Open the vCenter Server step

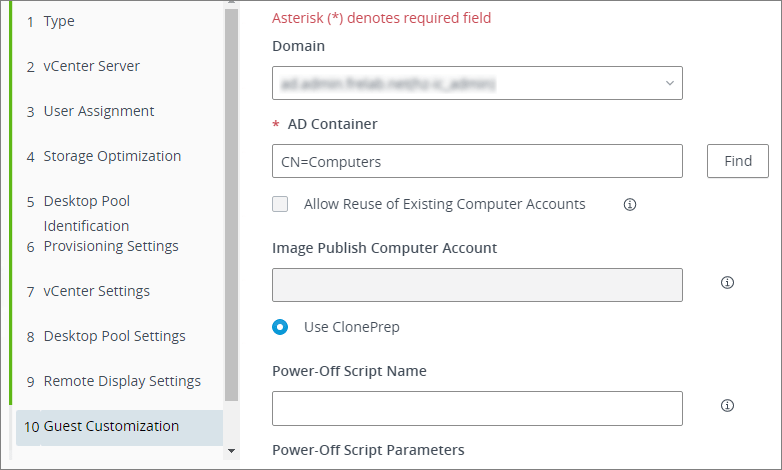point(91,66)
